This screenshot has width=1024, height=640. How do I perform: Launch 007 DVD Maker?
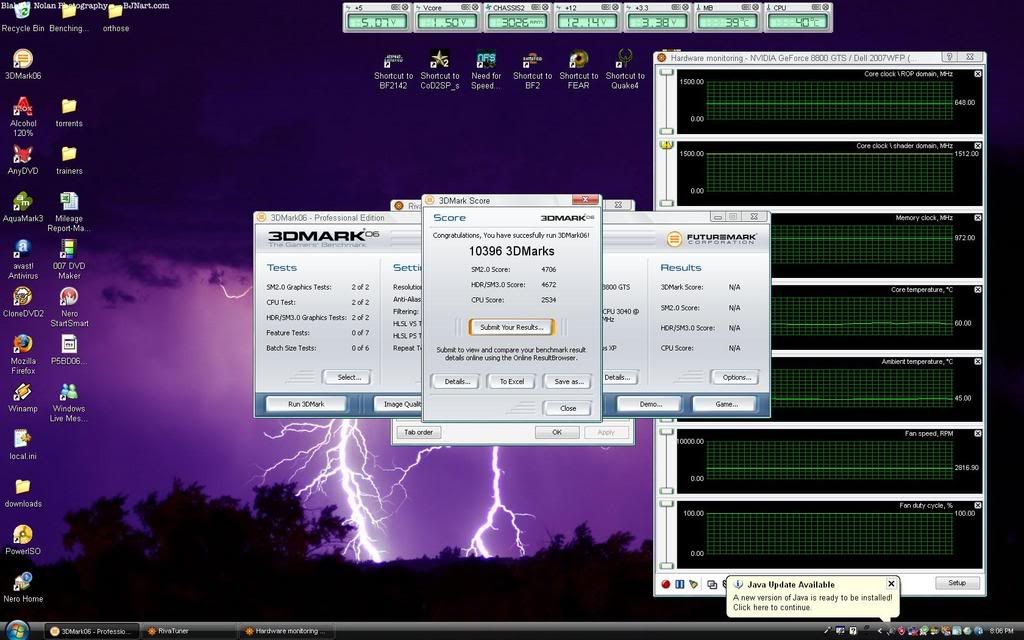click(69, 259)
